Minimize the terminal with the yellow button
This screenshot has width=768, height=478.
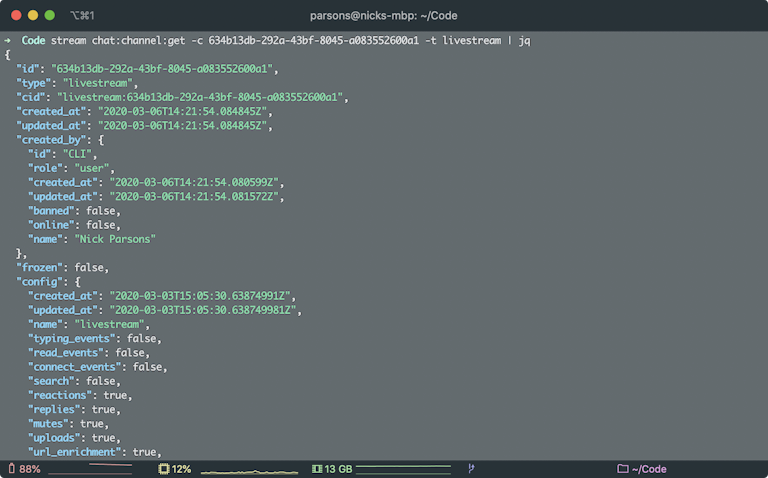coord(33,15)
